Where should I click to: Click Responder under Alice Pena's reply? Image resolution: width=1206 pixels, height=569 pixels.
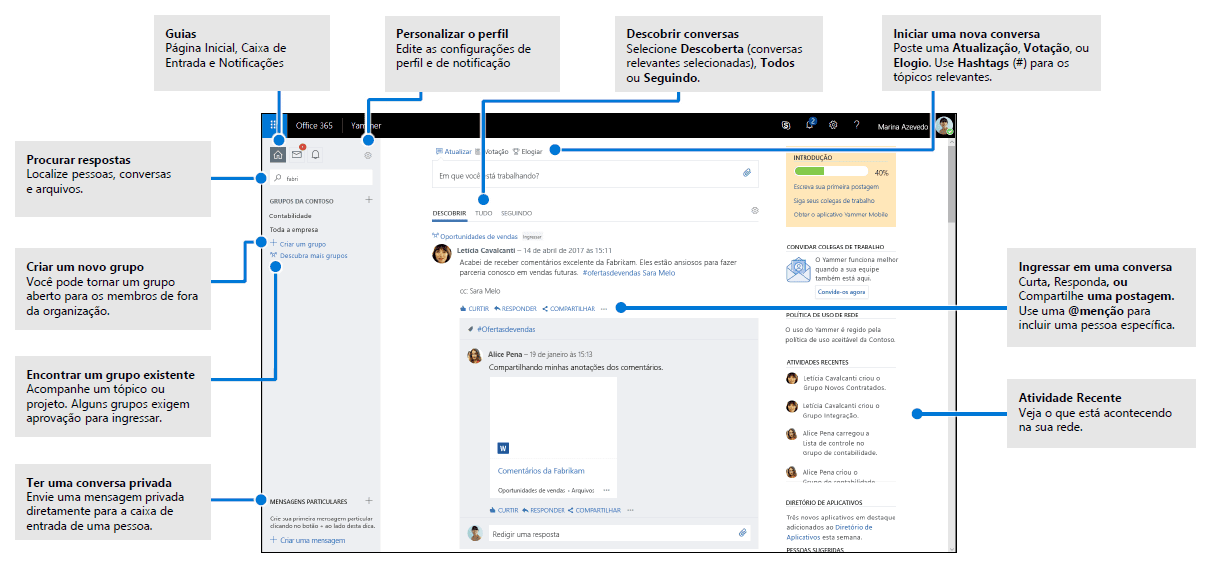pos(542,510)
